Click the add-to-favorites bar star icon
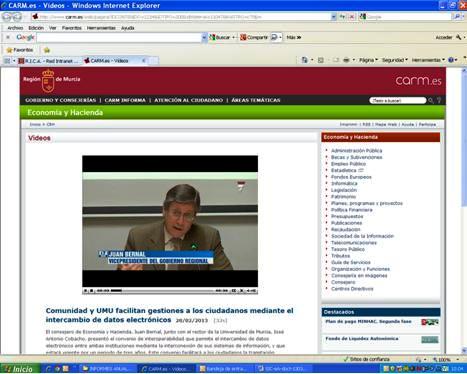Image resolution: width=467 pixels, height=374 pixels. point(47,50)
